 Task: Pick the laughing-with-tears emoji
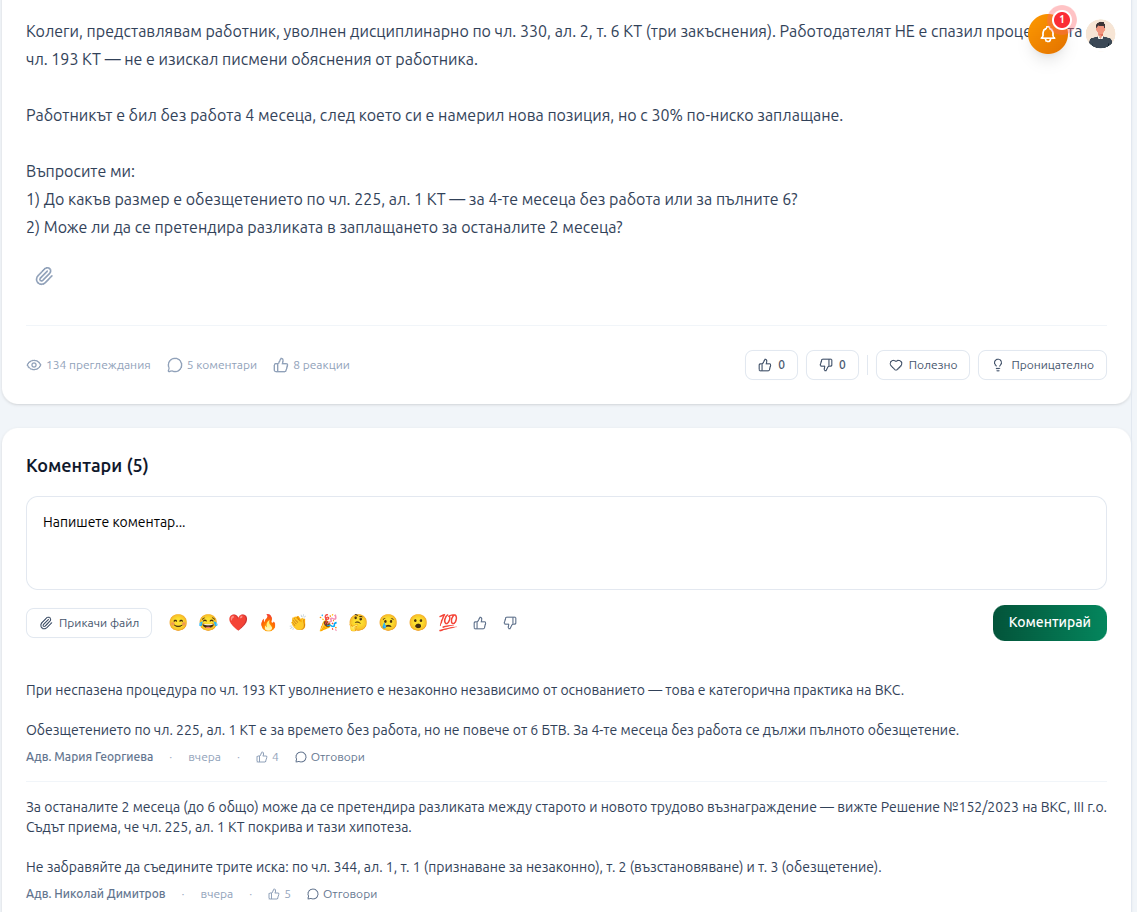208,623
